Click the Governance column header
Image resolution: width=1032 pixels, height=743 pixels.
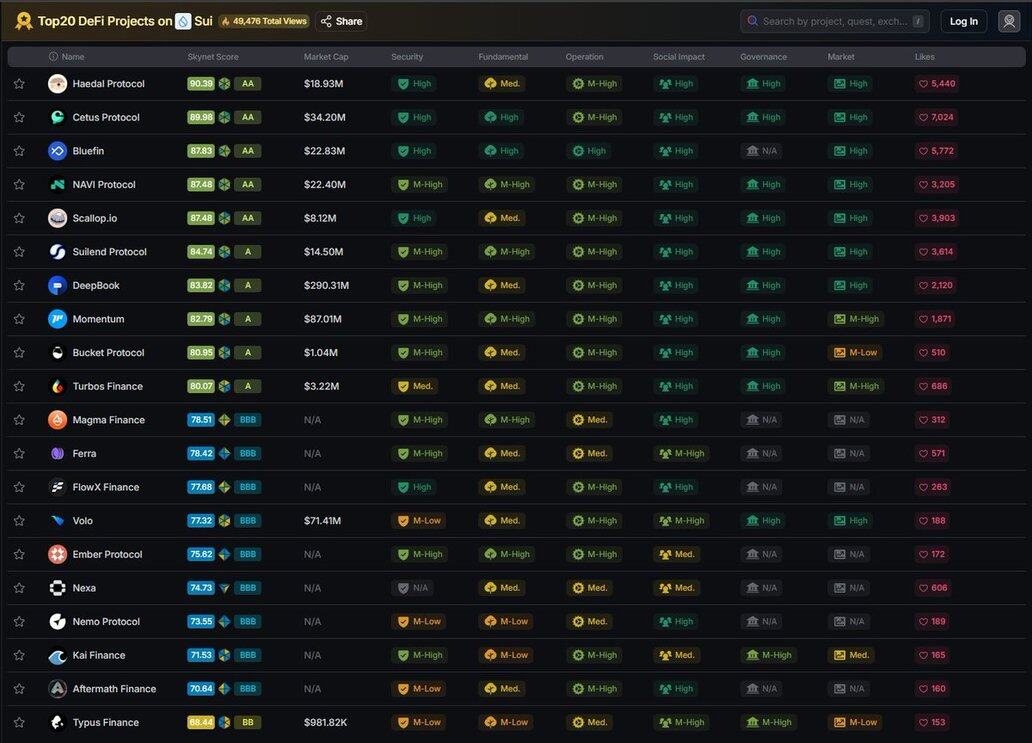[763, 57]
